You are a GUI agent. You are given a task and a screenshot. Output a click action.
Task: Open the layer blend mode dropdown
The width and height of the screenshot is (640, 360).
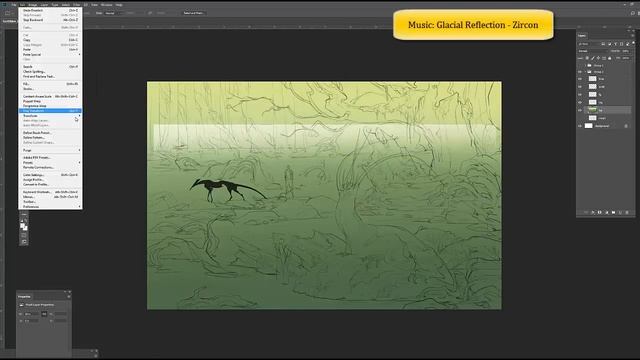point(593,51)
